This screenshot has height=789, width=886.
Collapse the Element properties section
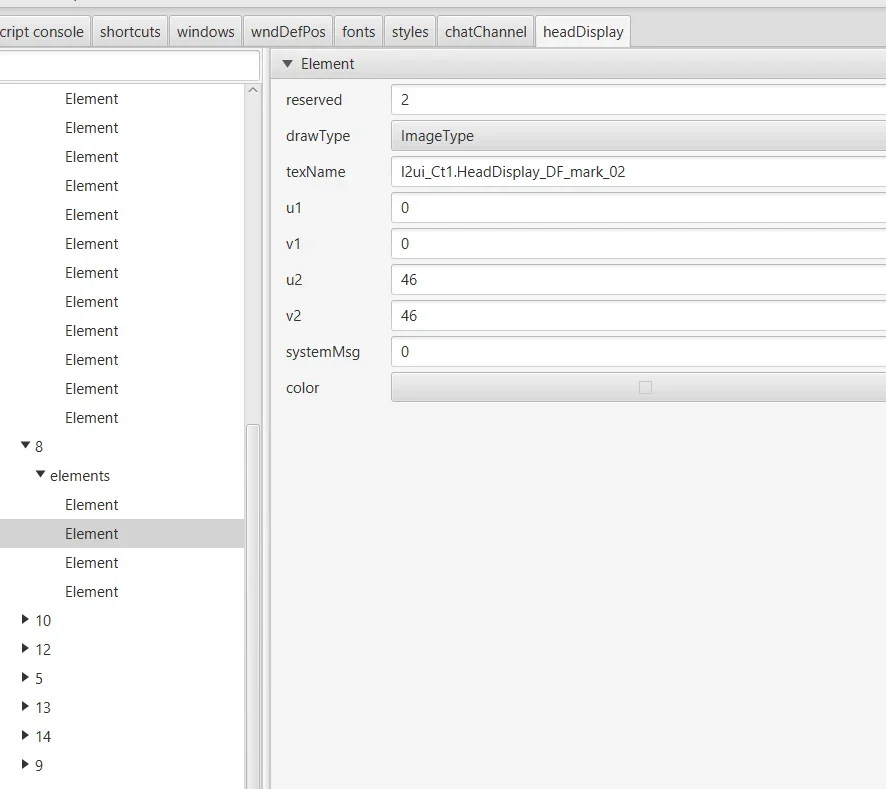288,64
